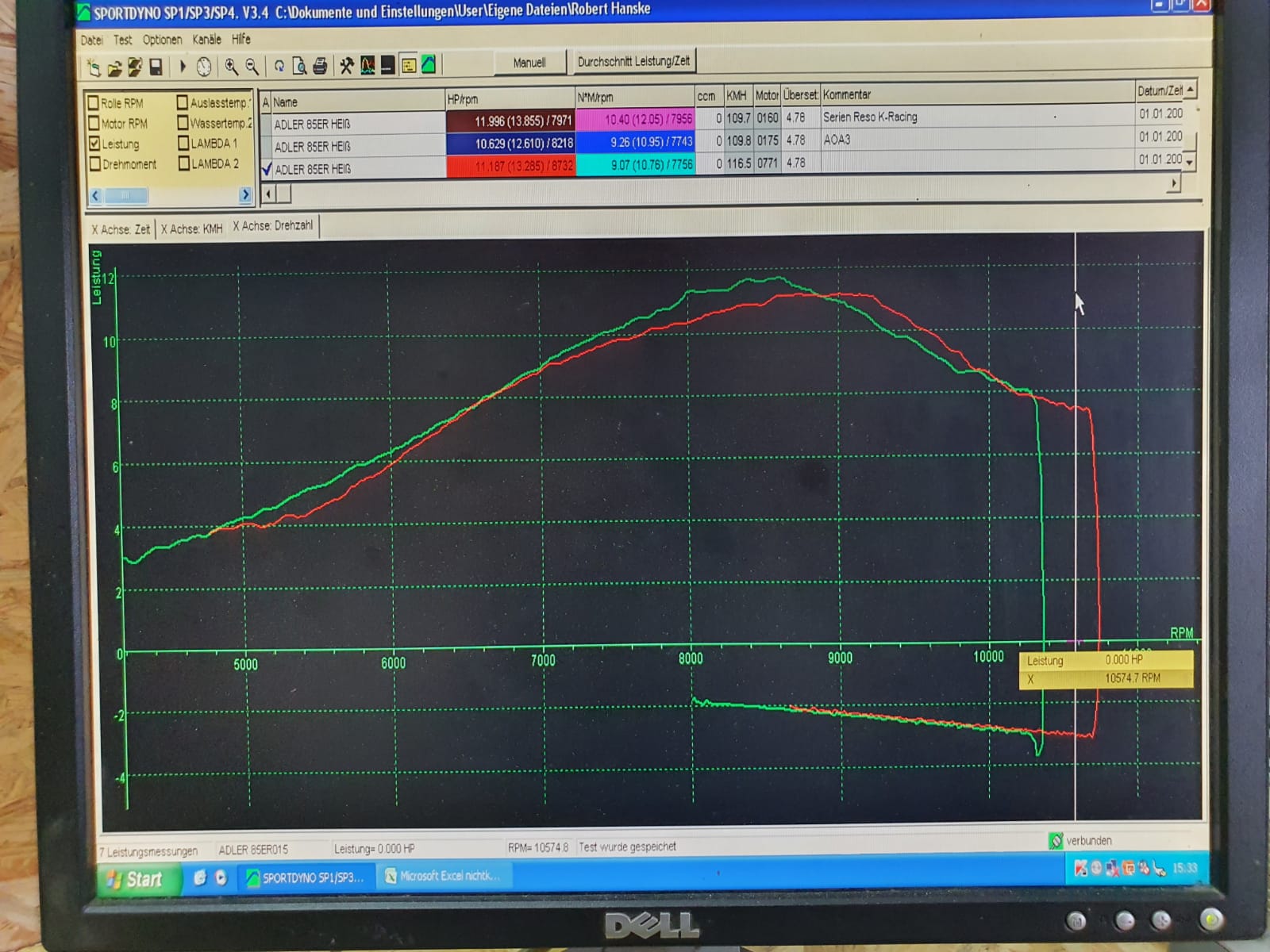Click the clock icon in the toolbar
The image size is (1270, 952).
pyautogui.click(x=204, y=67)
